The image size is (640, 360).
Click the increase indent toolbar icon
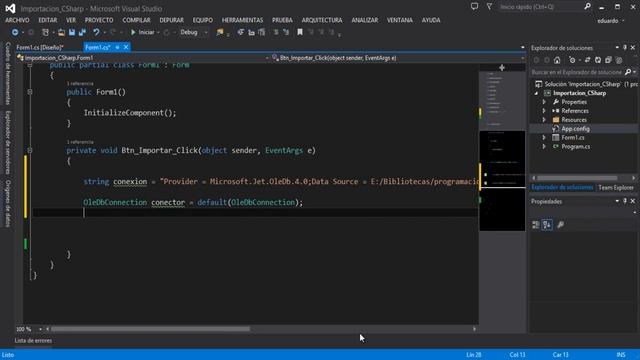(x=251, y=32)
